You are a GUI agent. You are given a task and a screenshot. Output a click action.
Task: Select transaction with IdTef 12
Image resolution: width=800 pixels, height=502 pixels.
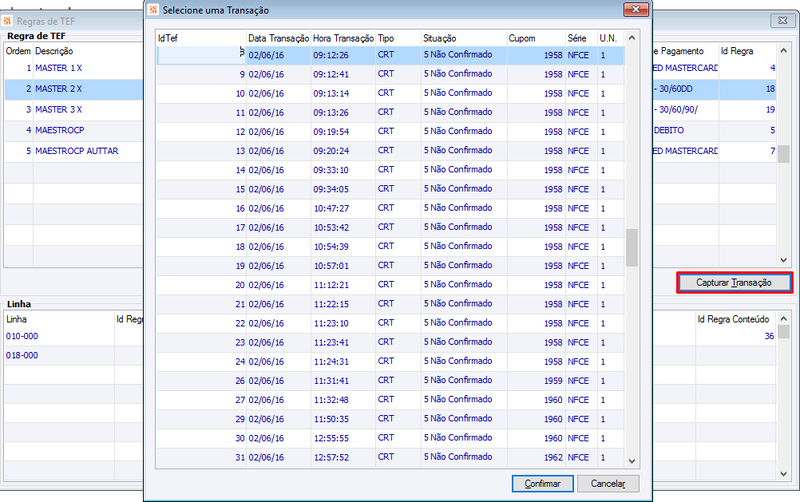(x=390, y=132)
